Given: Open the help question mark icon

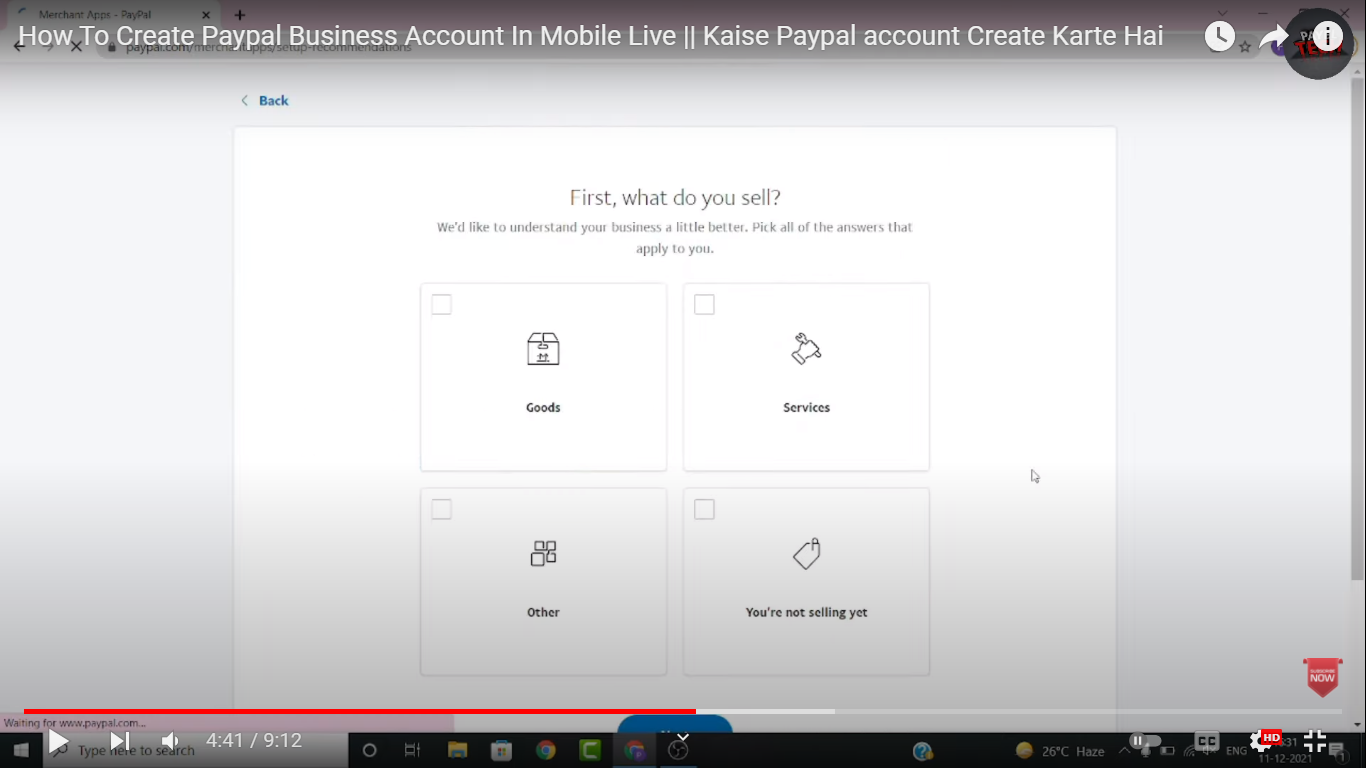Looking at the screenshot, I should [x=923, y=751].
